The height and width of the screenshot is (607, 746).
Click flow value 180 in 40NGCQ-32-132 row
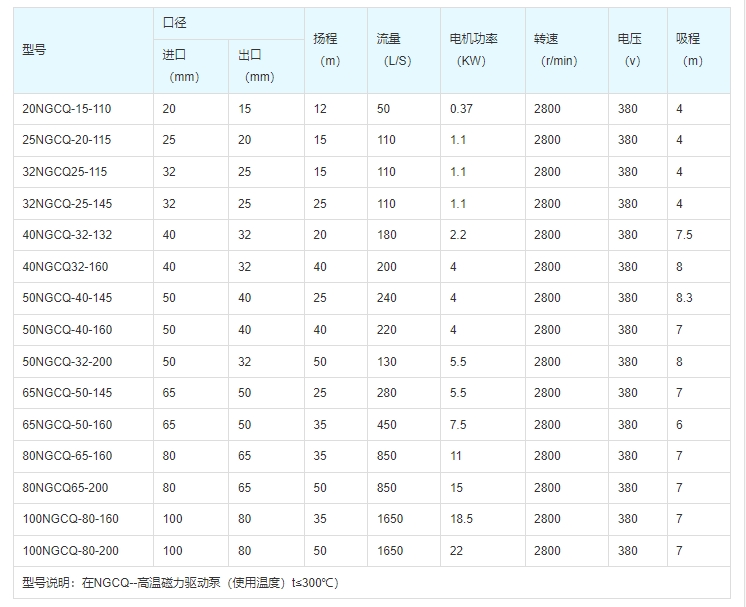tap(386, 235)
